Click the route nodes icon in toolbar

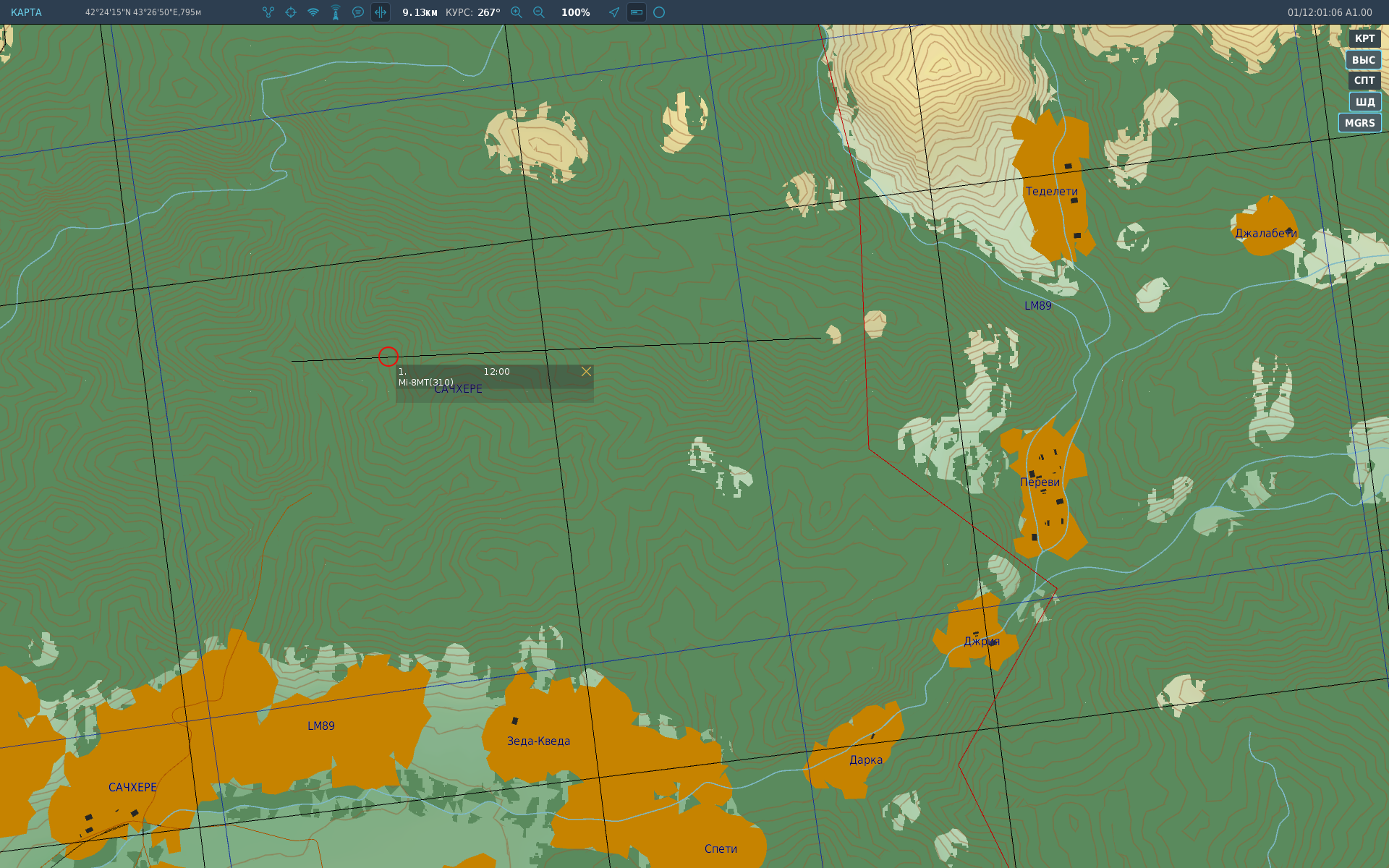tap(268, 12)
